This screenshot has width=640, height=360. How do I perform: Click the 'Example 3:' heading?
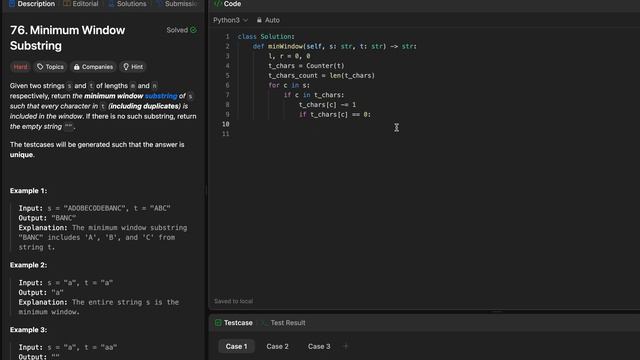click(x=29, y=330)
